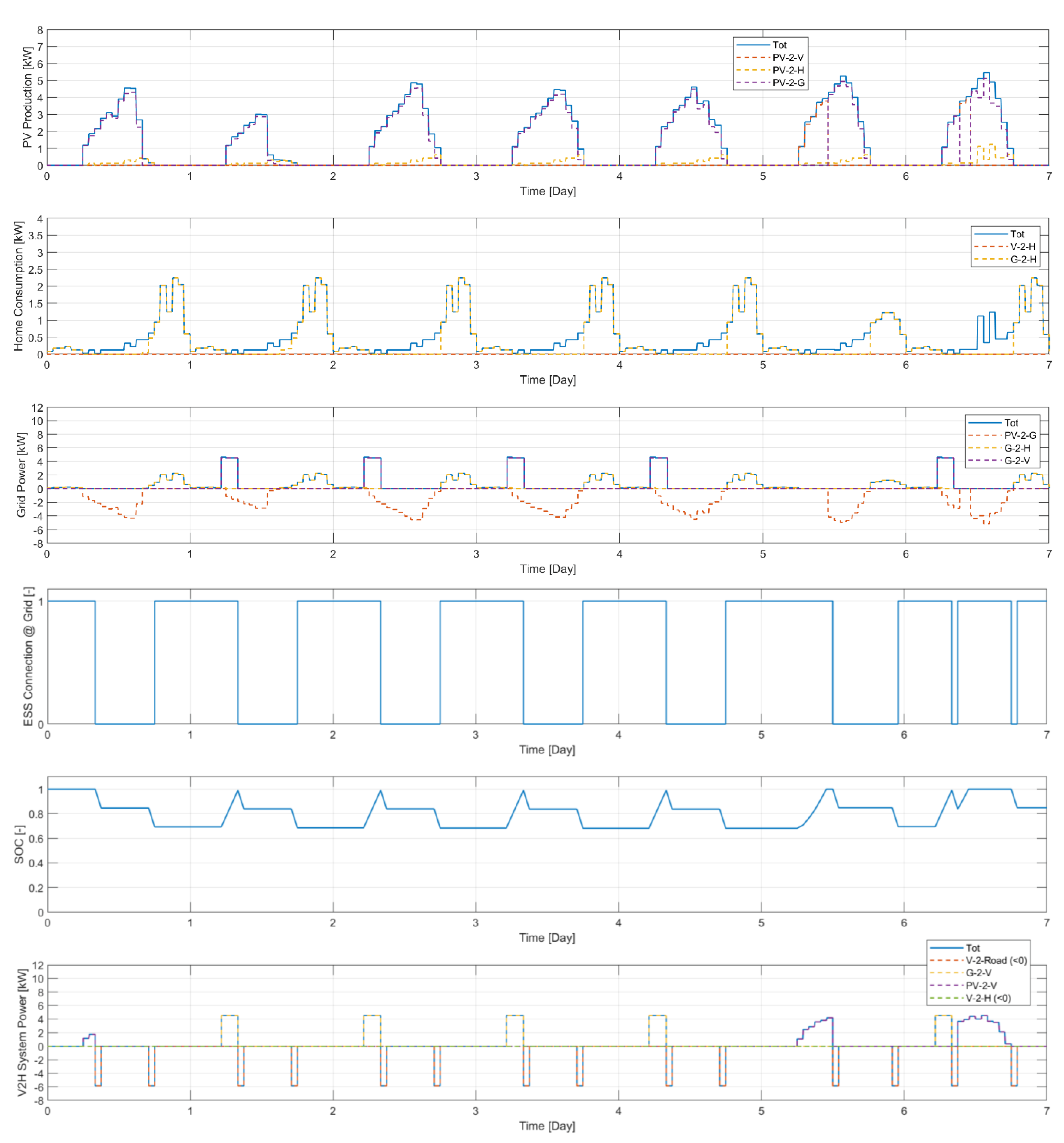
Task: Click Time [Day] label under PV Production plot
Action: (547, 191)
